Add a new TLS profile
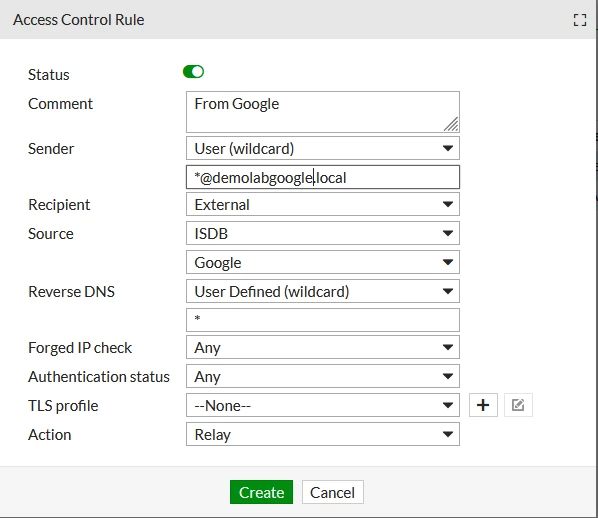The height and width of the screenshot is (518, 598). tap(483, 405)
